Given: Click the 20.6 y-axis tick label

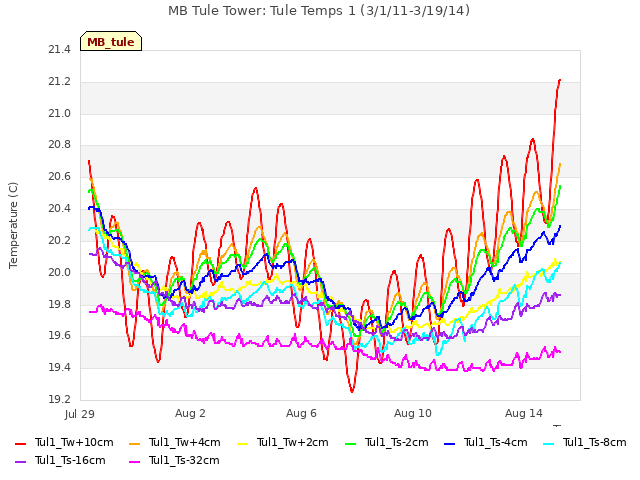Looking at the screenshot, I should pyautogui.click(x=59, y=177).
